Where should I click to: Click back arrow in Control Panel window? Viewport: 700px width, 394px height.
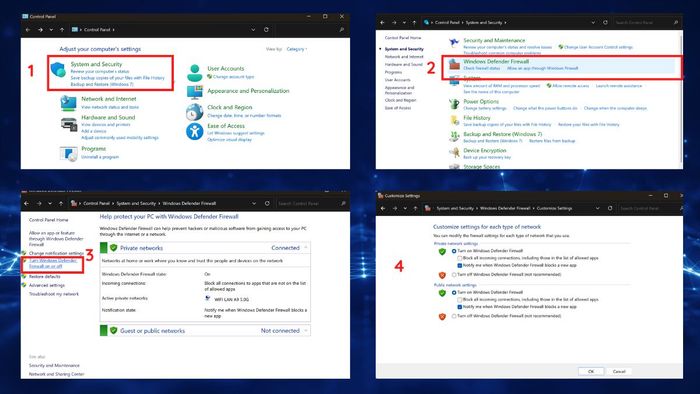pos(28,29)
